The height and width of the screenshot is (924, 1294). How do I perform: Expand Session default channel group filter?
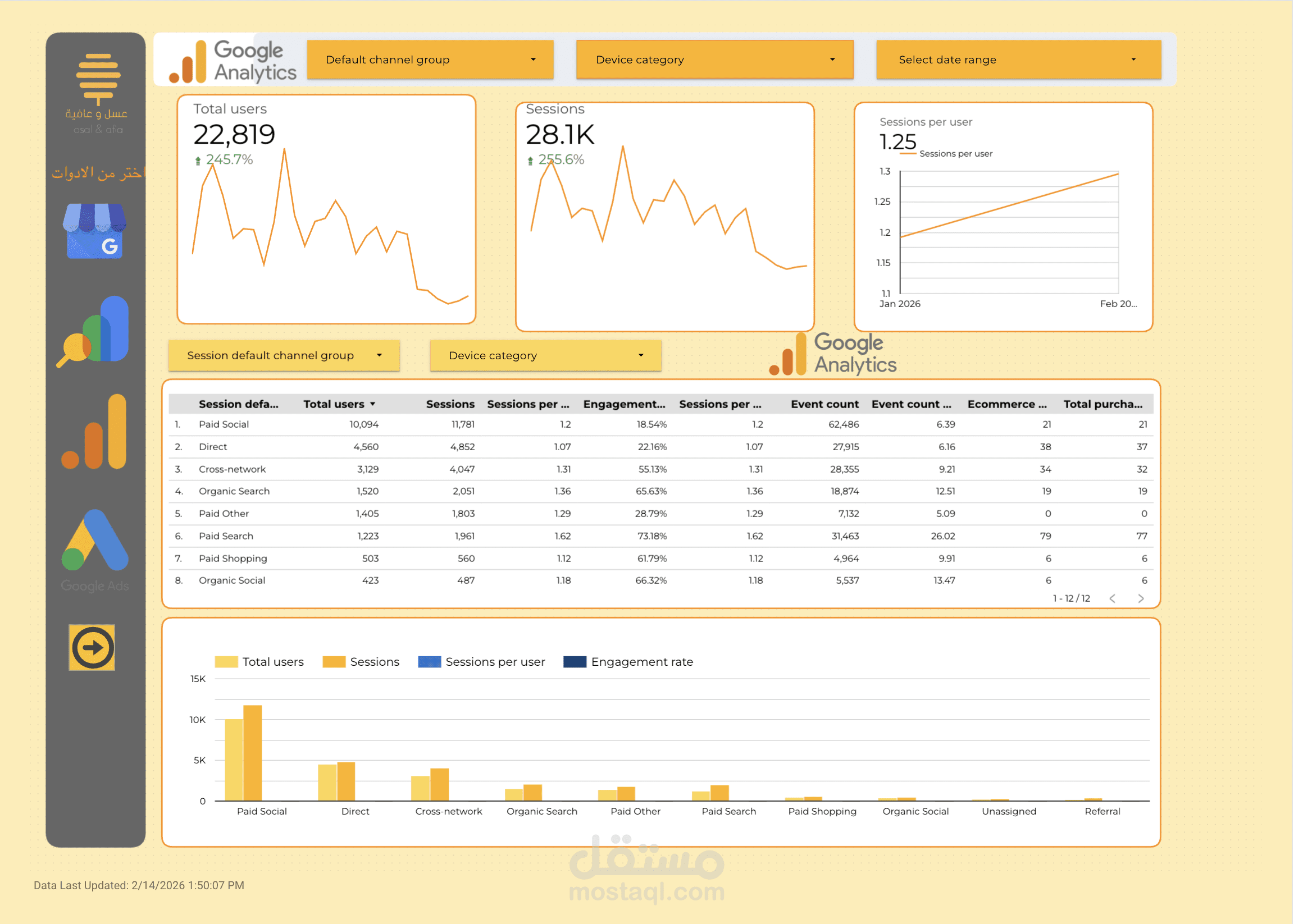point(284,355)
